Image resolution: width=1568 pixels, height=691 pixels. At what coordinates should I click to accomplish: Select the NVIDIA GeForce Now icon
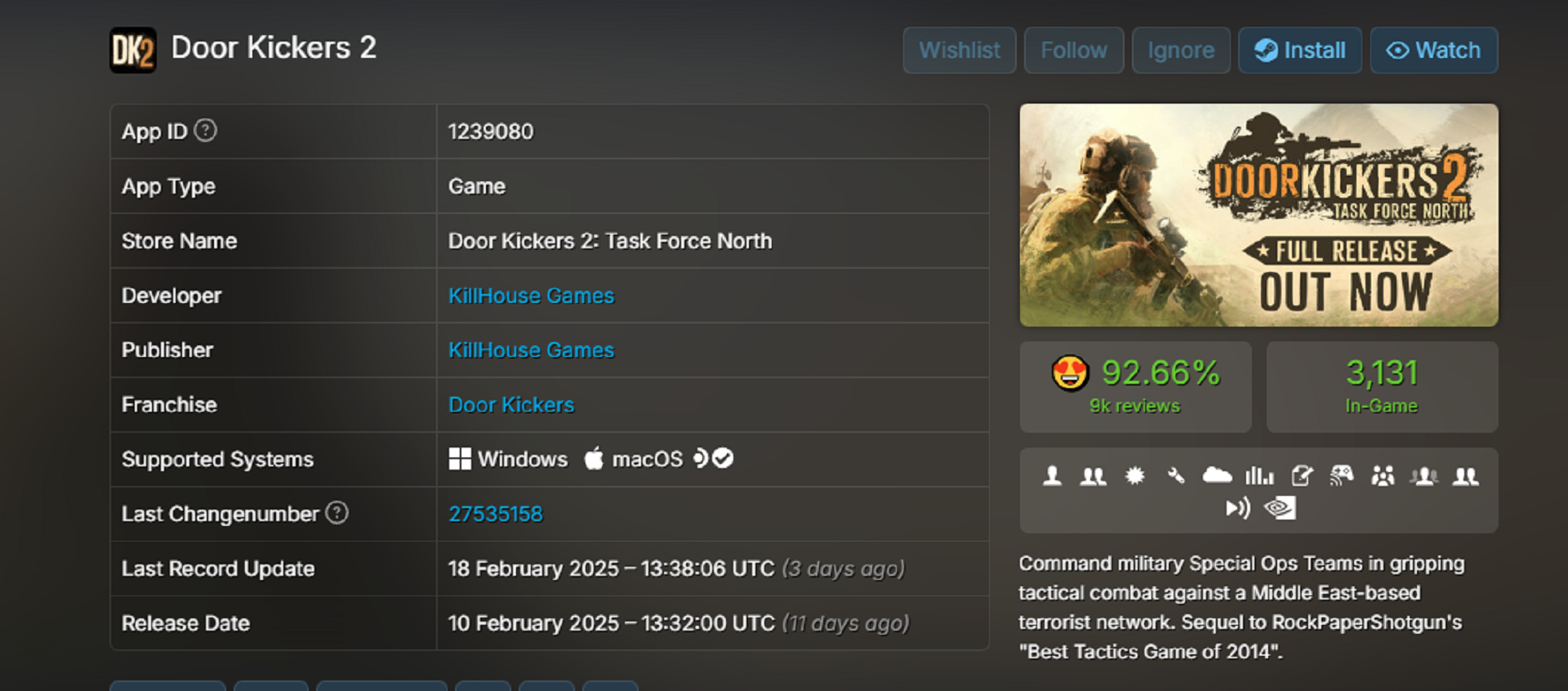tap(1280, 509)
